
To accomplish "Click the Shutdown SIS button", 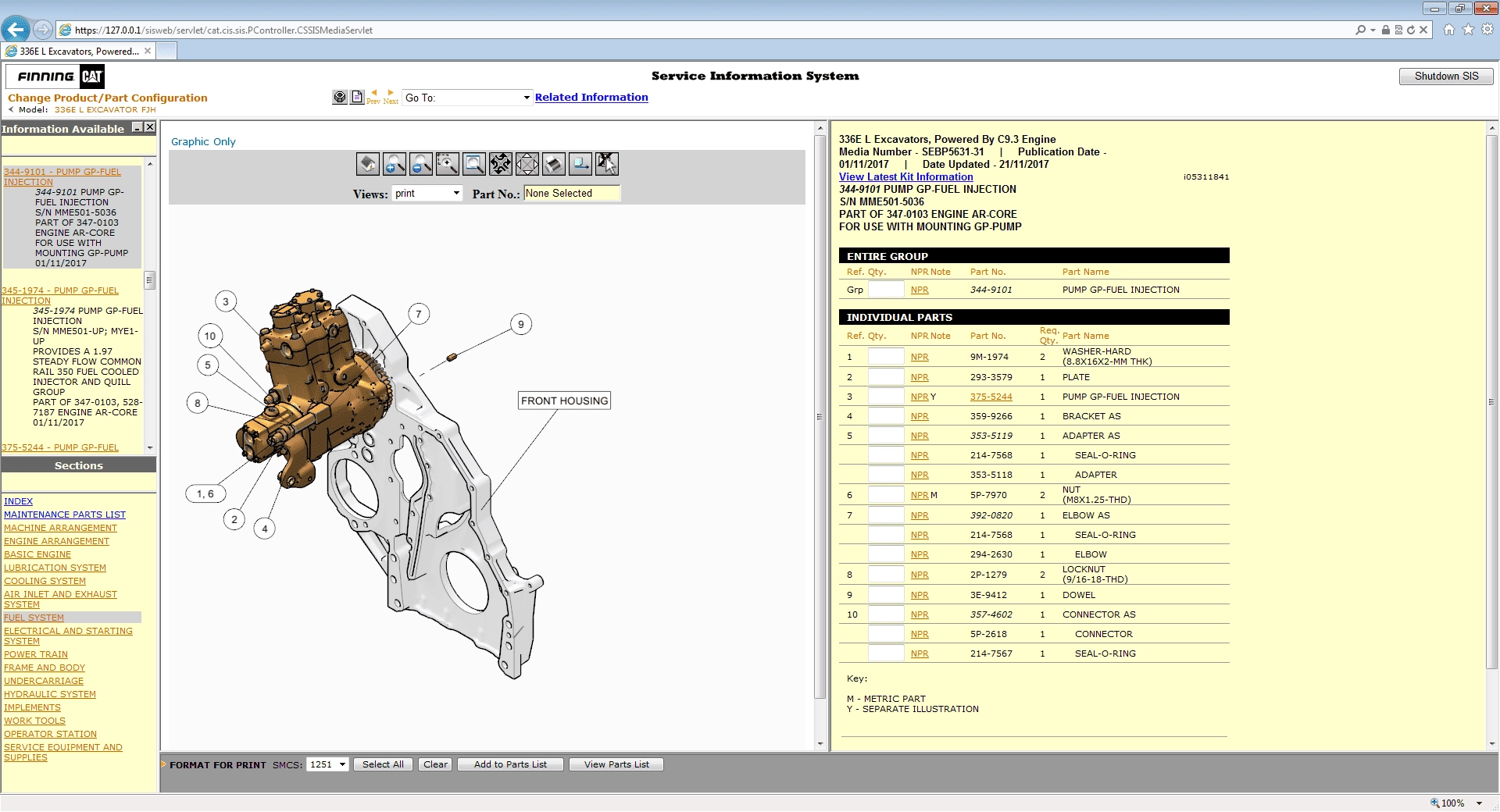I will tap(1446, 76).
